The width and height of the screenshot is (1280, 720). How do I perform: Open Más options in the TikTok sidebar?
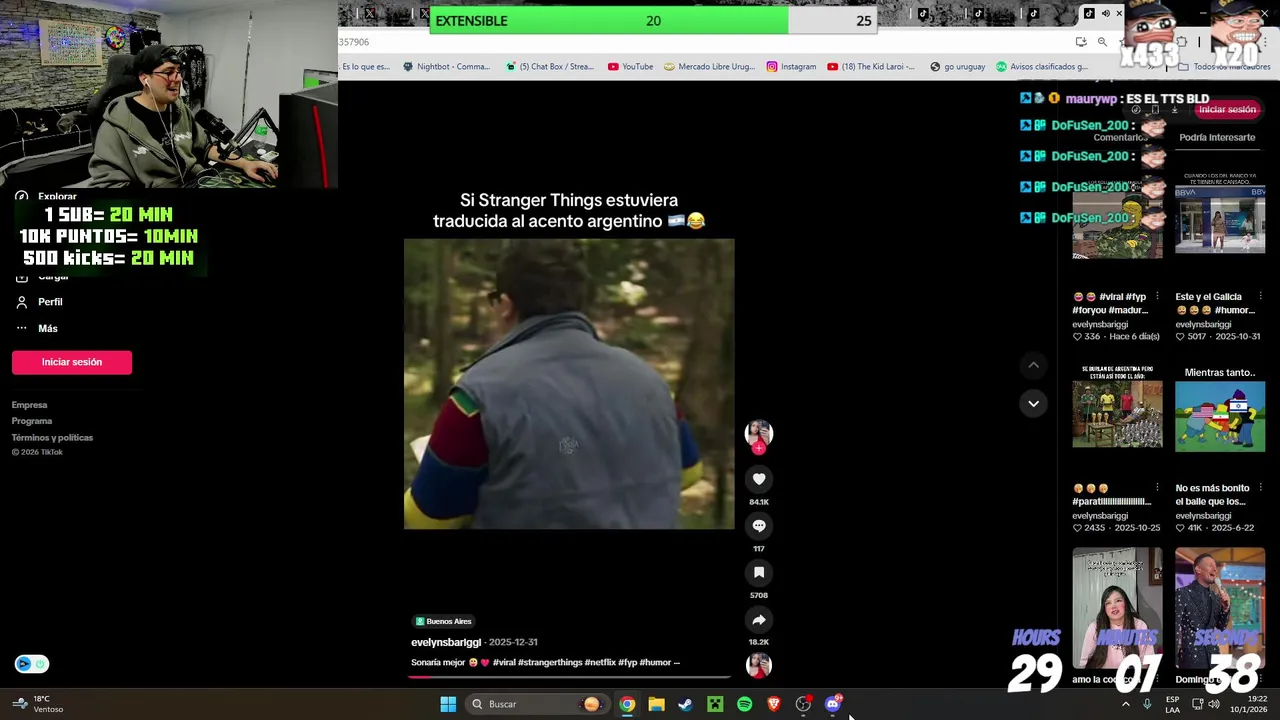click(37, 328)
